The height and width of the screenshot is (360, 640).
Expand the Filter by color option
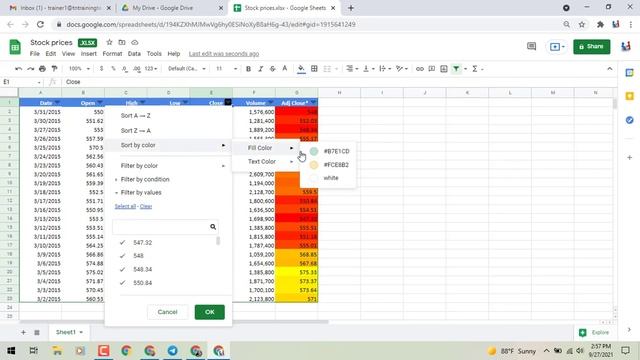pyautogui.click(x=169, y=166)
